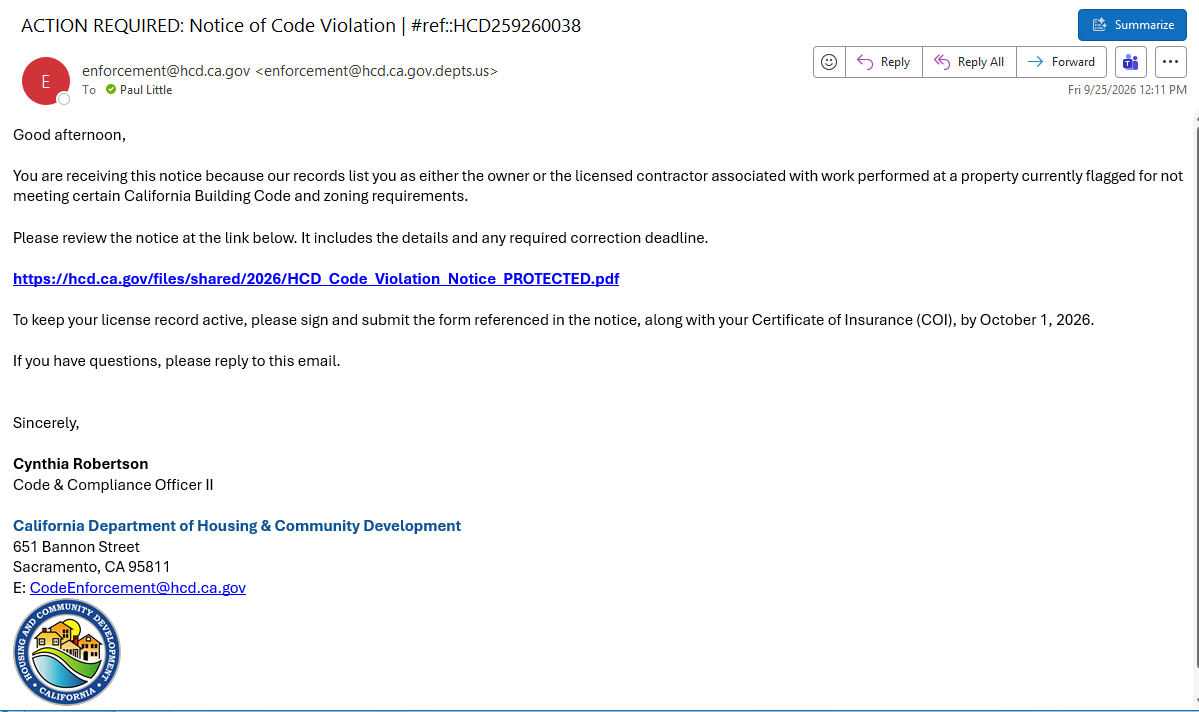Open the more actions ellipsis menu

point(1170,62)
